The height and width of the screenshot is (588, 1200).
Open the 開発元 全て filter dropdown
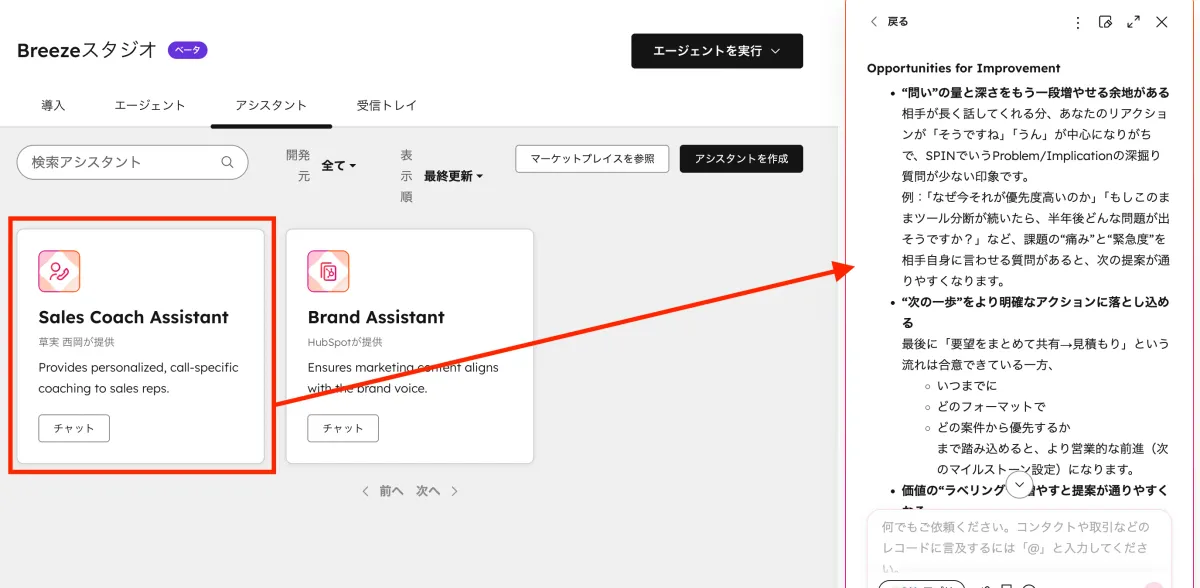339,166
